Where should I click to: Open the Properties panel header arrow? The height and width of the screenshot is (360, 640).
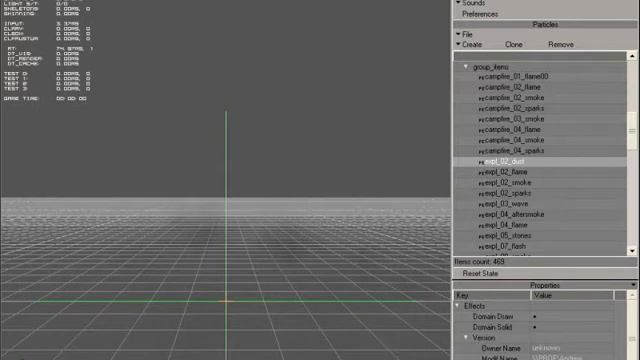click(633, 285)
